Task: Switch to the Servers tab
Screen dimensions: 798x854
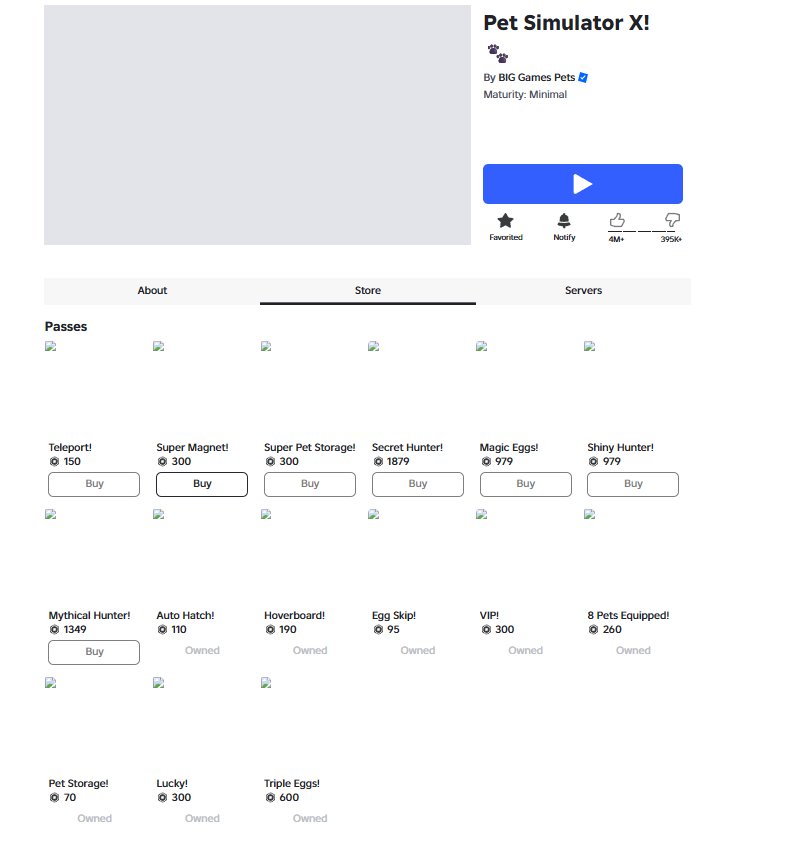Action: pyautogui.click(x=583, y=291)
